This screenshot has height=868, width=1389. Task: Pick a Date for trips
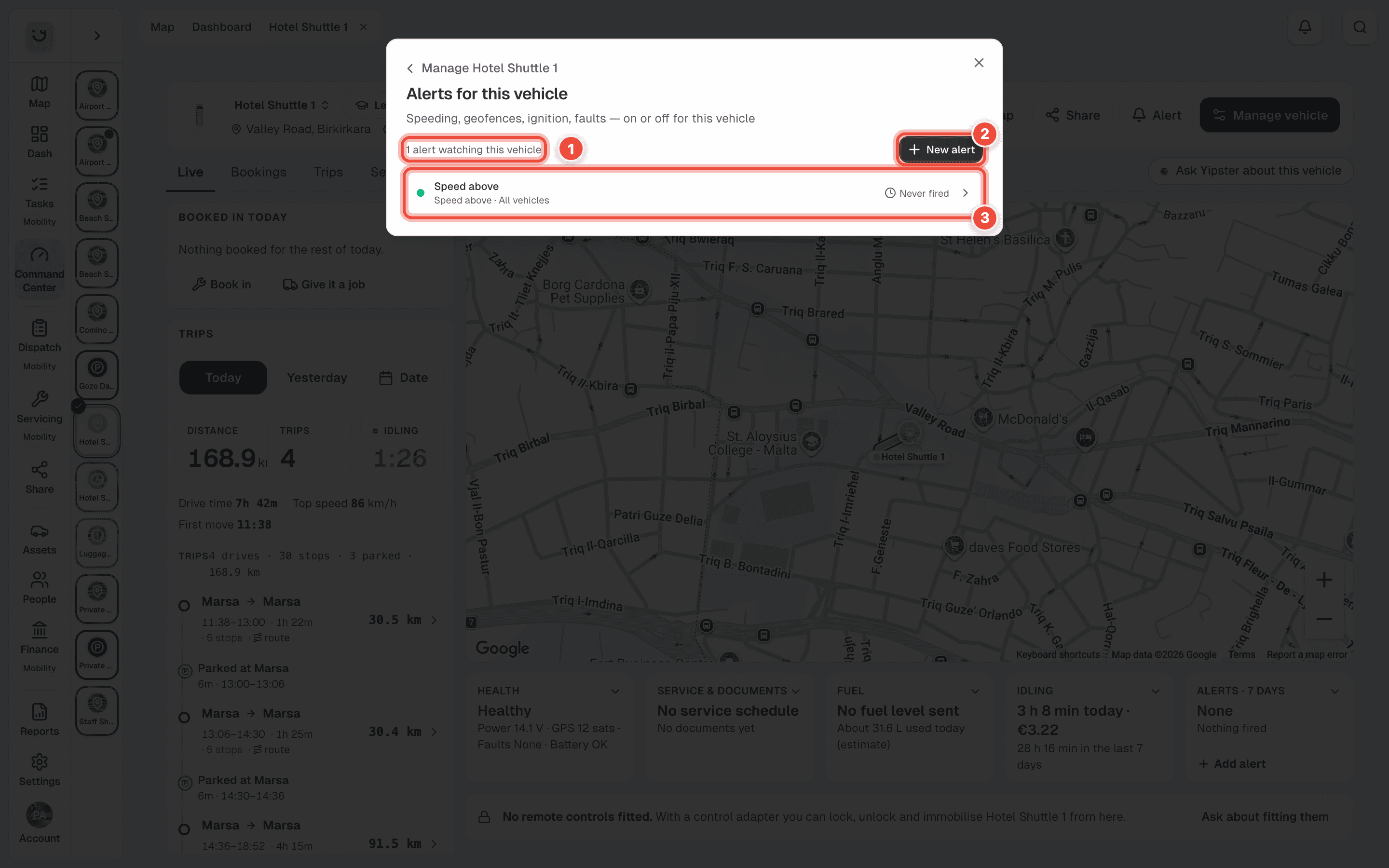click(404, 378)
